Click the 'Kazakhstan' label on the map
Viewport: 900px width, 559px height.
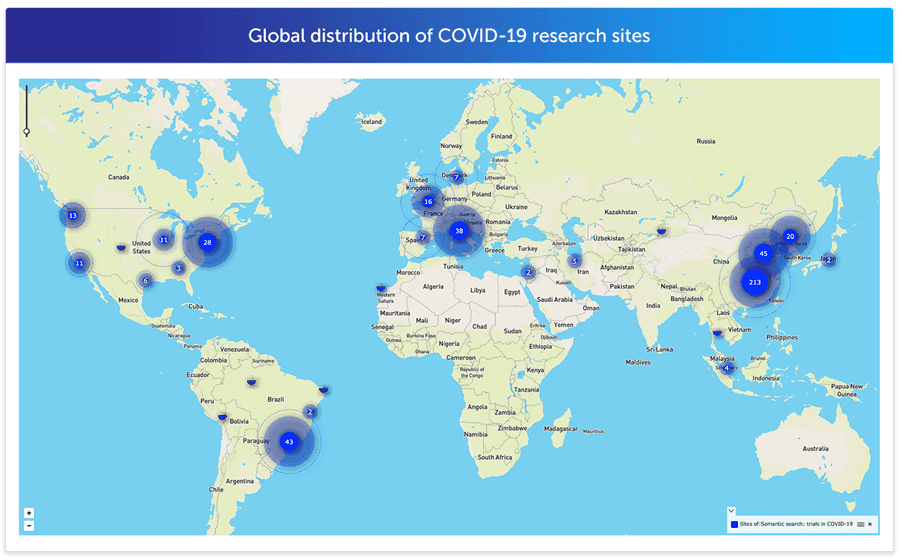point(620,212)
